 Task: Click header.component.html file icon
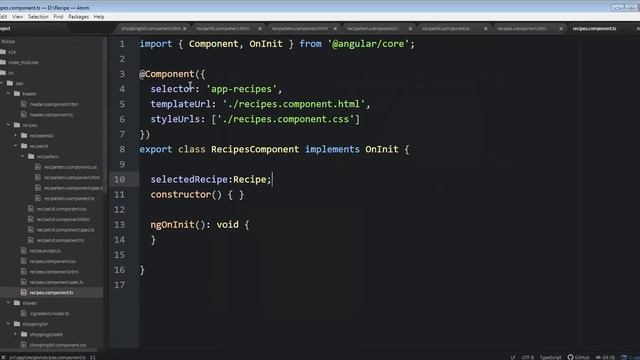tap(24, 104)
